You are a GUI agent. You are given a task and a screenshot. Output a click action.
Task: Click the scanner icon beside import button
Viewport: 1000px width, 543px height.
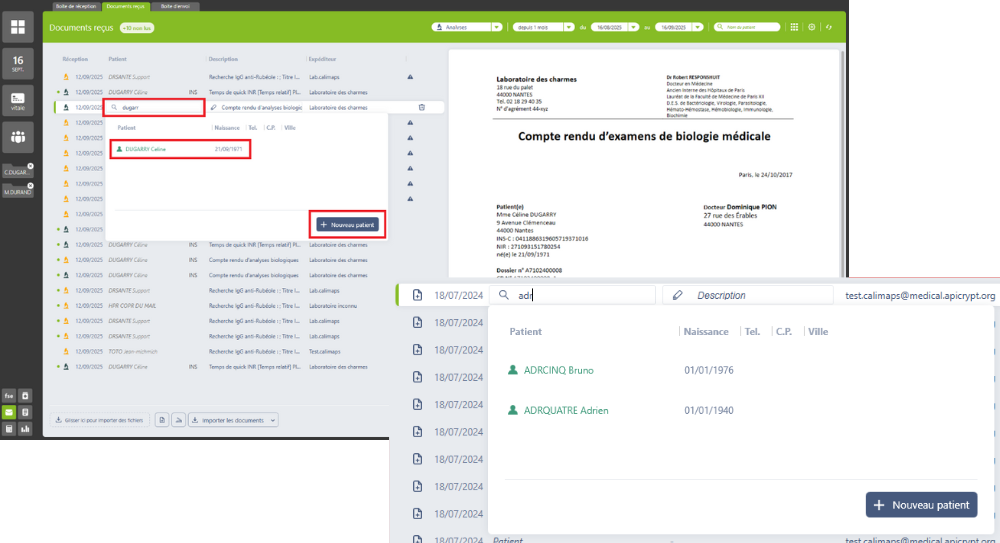[179, 420]
